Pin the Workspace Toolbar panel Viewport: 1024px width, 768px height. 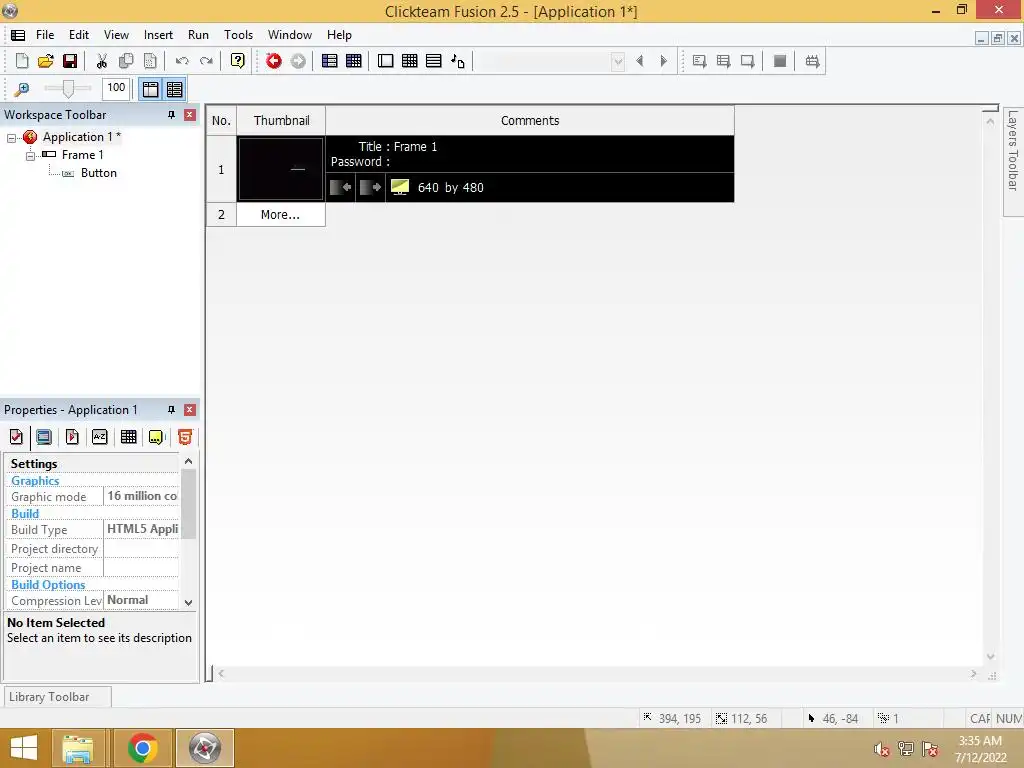coord(171,115)
